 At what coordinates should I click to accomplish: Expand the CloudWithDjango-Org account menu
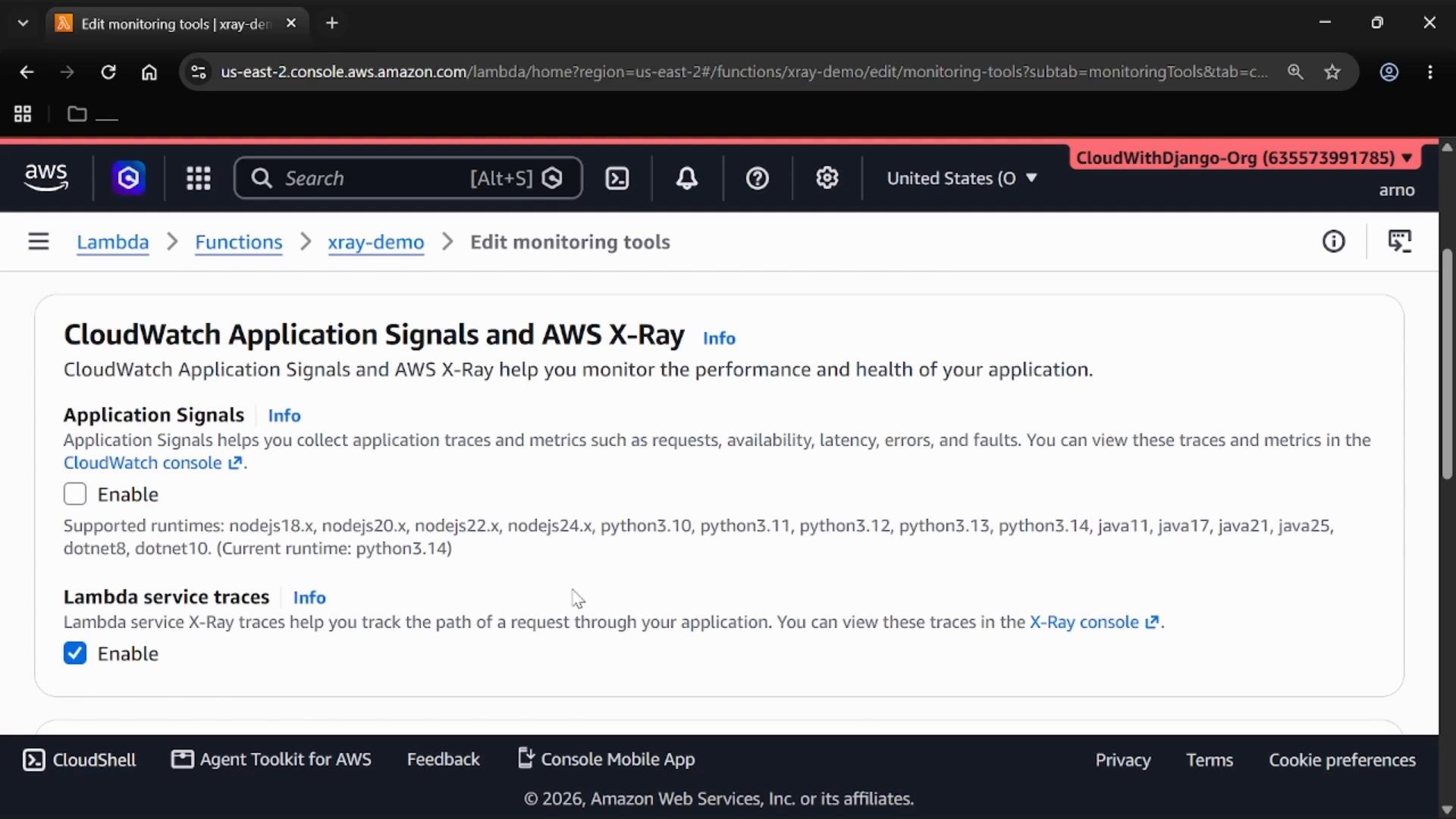pyautogui.click(x=1244, y=158)
